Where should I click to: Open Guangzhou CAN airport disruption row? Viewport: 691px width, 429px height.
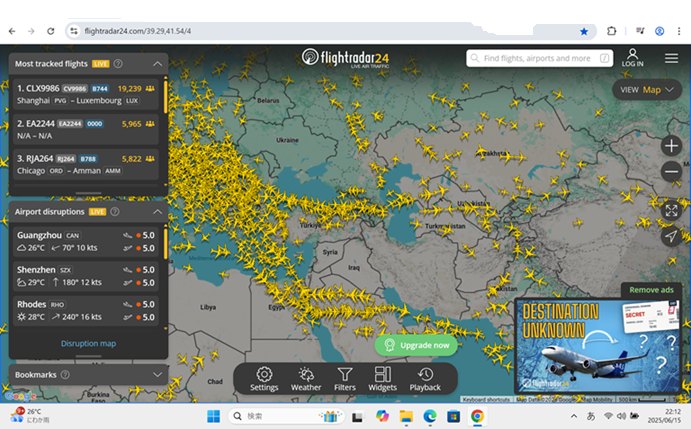click(x=85, y=241)
